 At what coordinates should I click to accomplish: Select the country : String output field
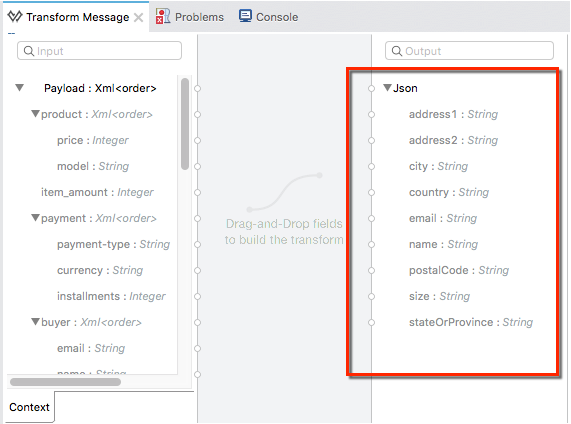point(449,192)
